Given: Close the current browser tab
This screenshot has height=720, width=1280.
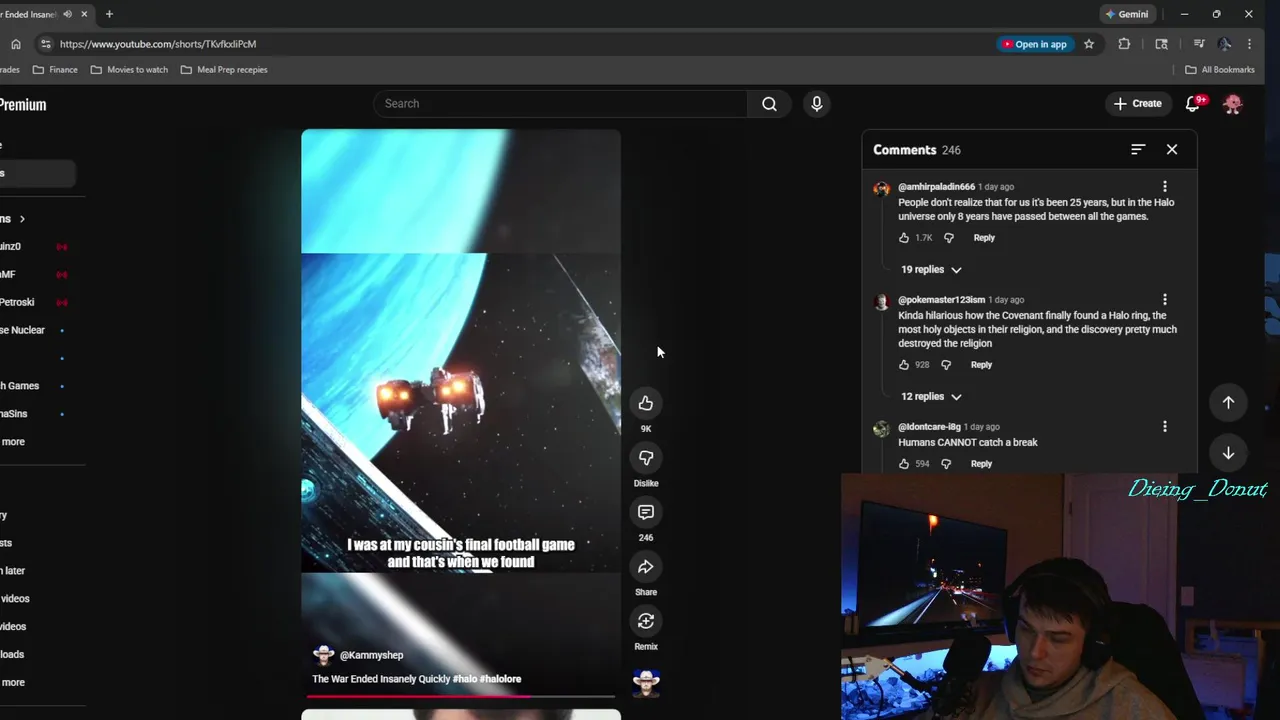Looking at the screenshot, I should coord(84,14).
